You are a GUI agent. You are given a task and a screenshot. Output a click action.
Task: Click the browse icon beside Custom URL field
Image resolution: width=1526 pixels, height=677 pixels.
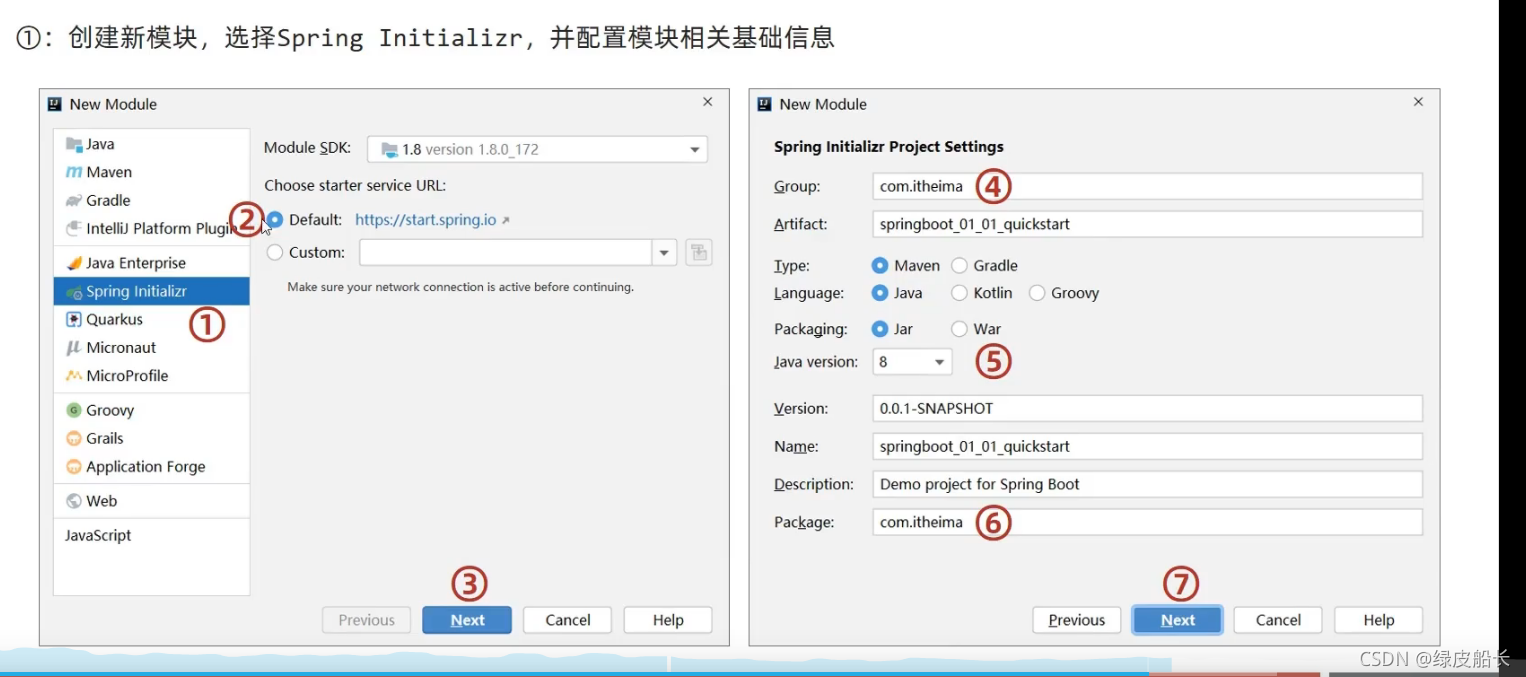(699, 252)
